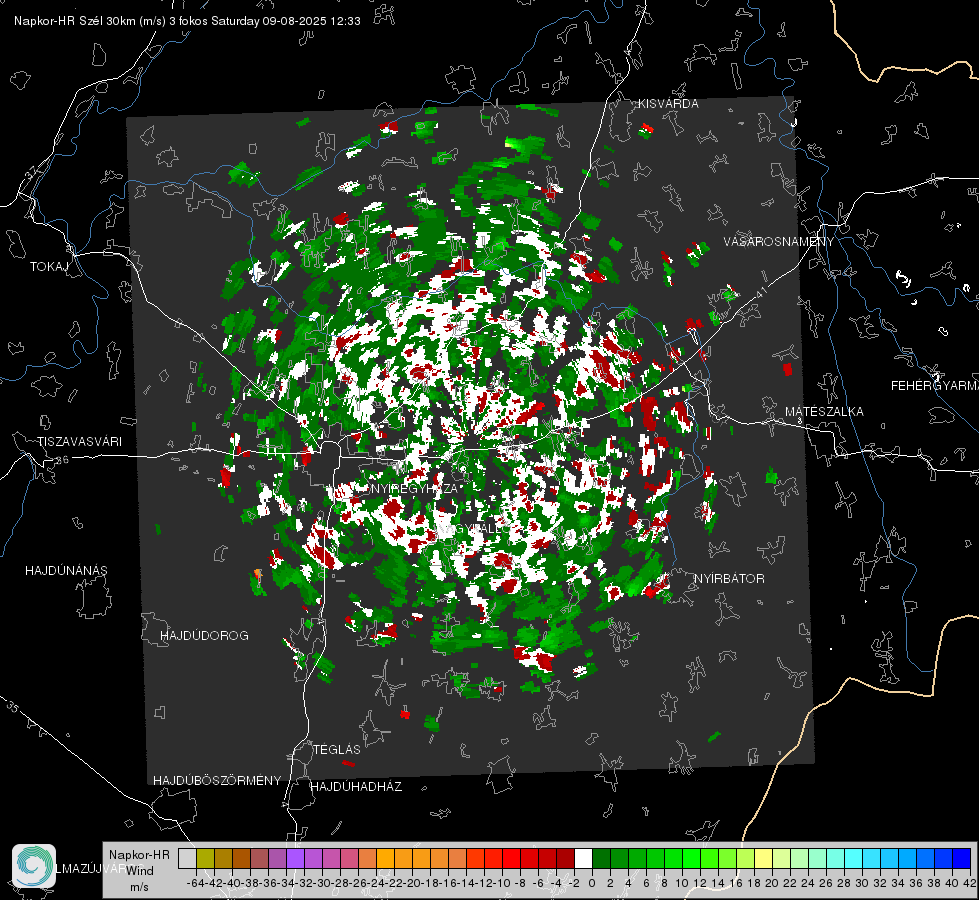Viewport: 979px width, 900px height.
Task: Click road number 36 near Tiszavasvári
Action: (x=62, y=460)
